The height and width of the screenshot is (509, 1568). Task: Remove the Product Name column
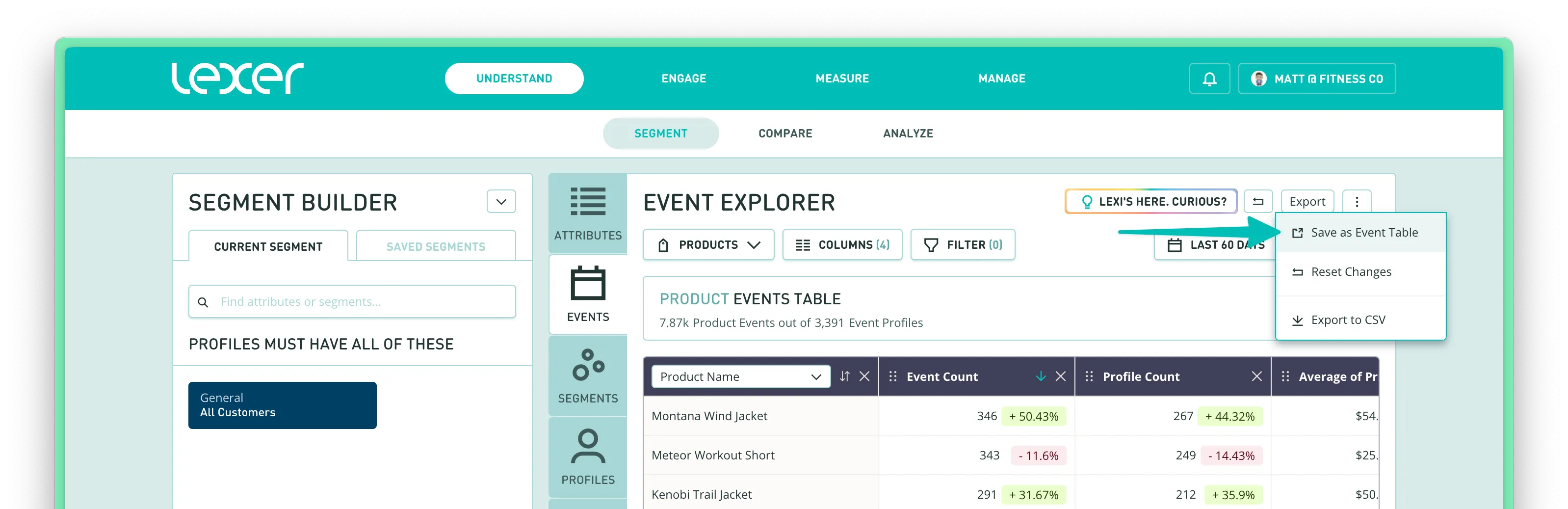coord(864,376)
